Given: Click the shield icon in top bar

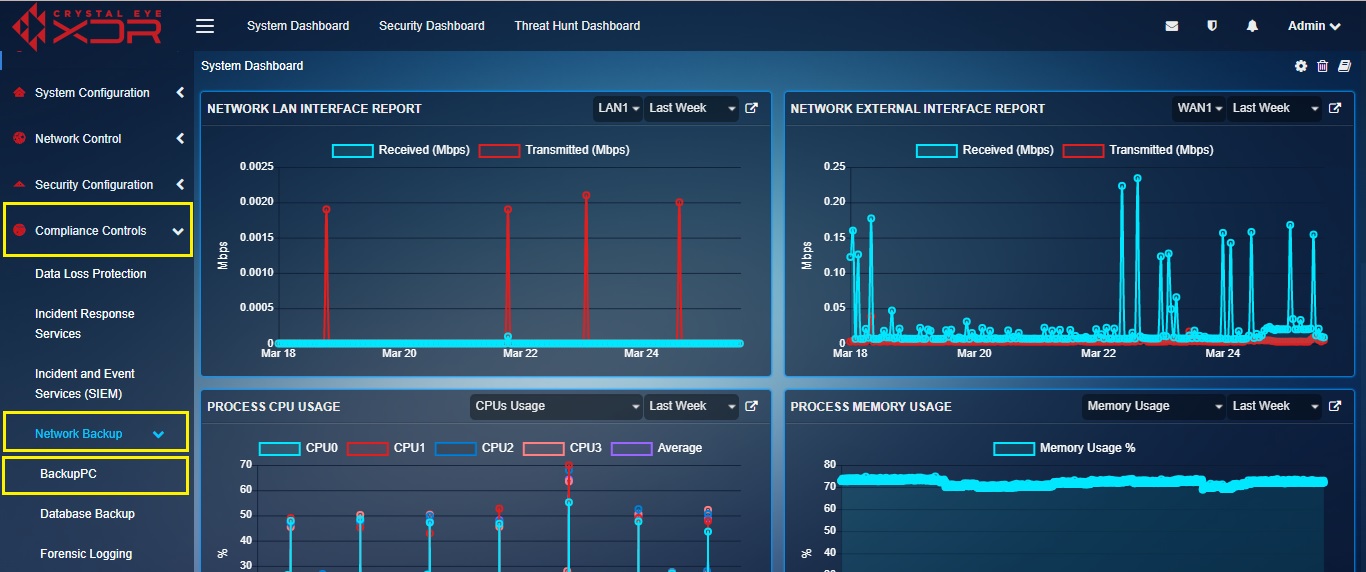Looking at the screenshot, I should tap(1212, 26).
